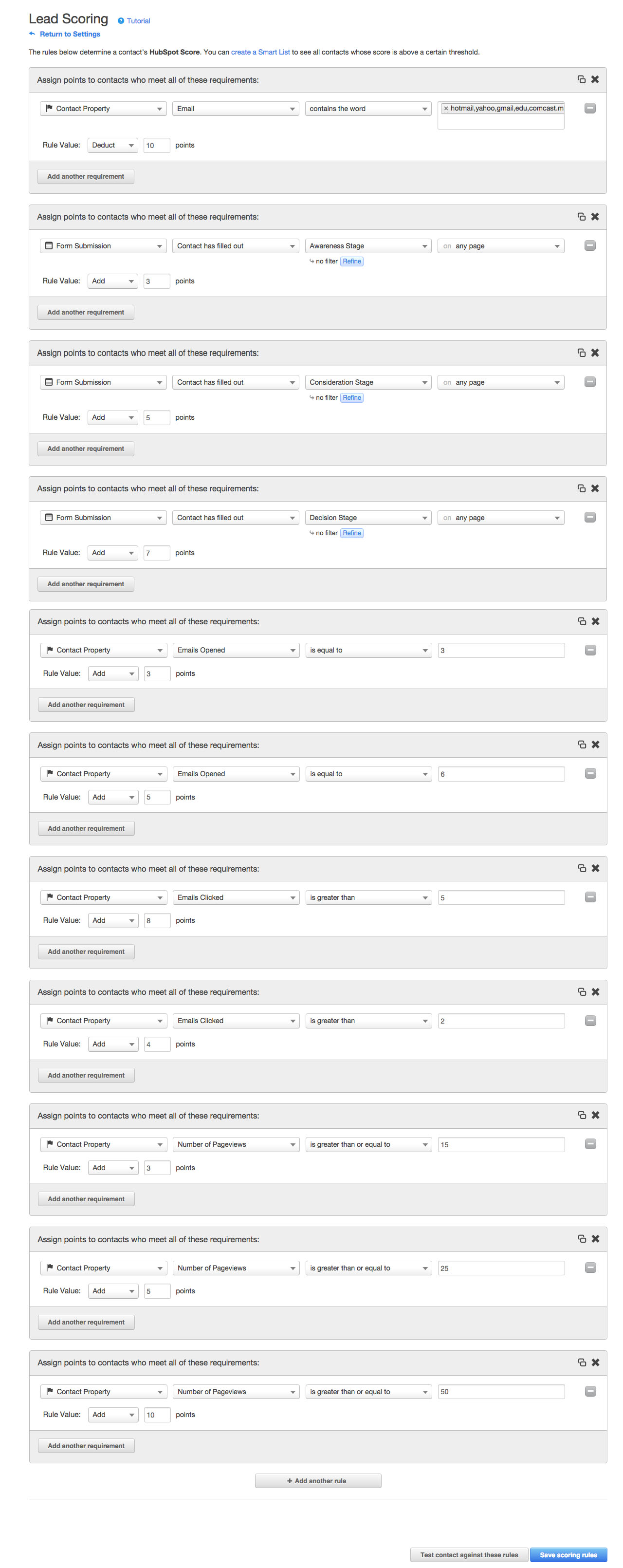The image size is (623, 1568).
Task: Open the create a Smart List link
Action: tap(260, 53)
